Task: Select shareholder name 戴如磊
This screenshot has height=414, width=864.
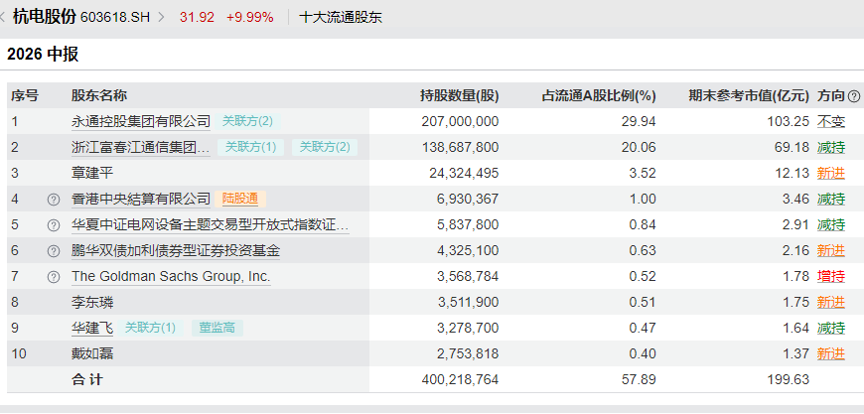Action: click(x=92, y=354)
